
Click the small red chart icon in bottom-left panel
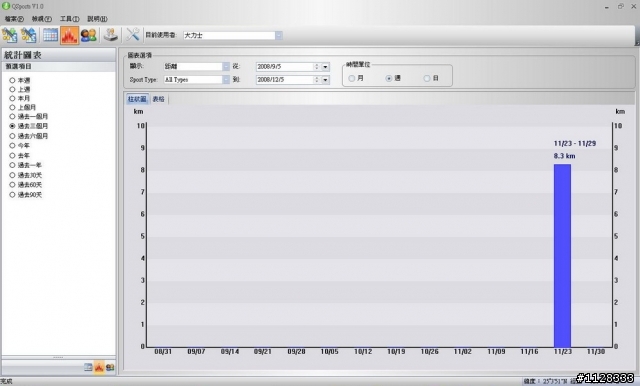[99, 367]
